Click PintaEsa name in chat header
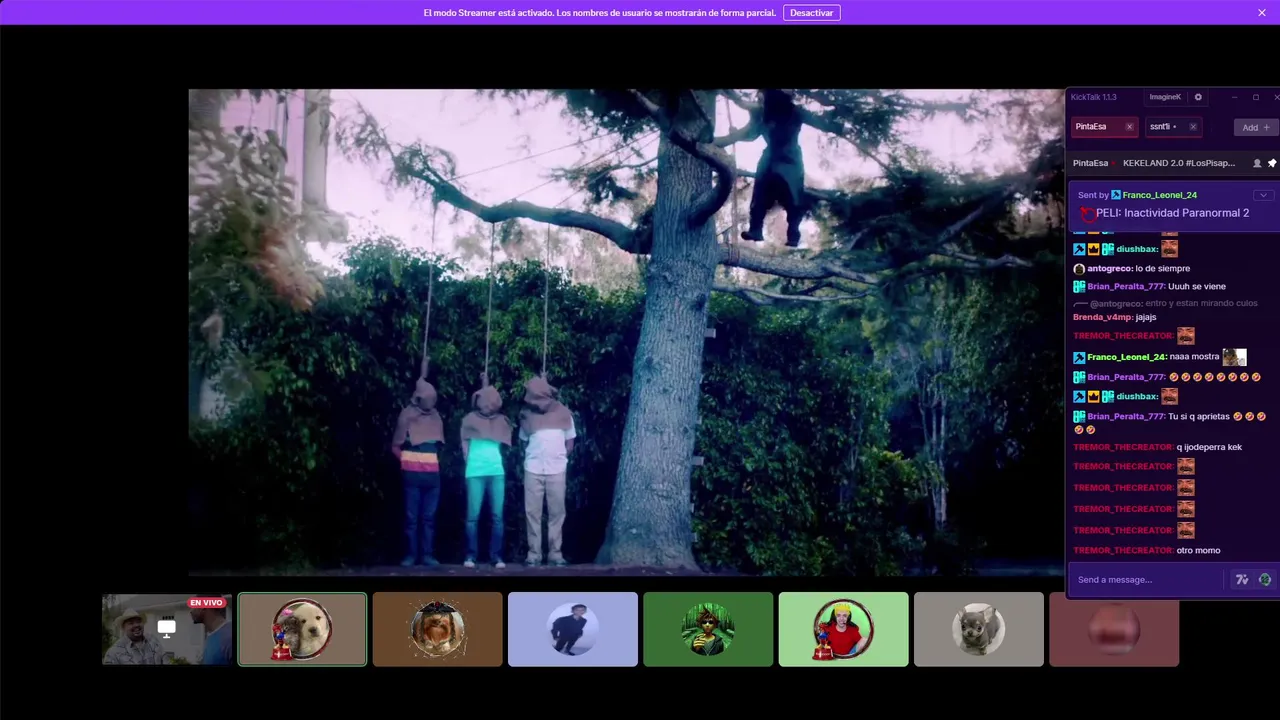This screenshot has height=720, width=1280. pos(1090,163)
